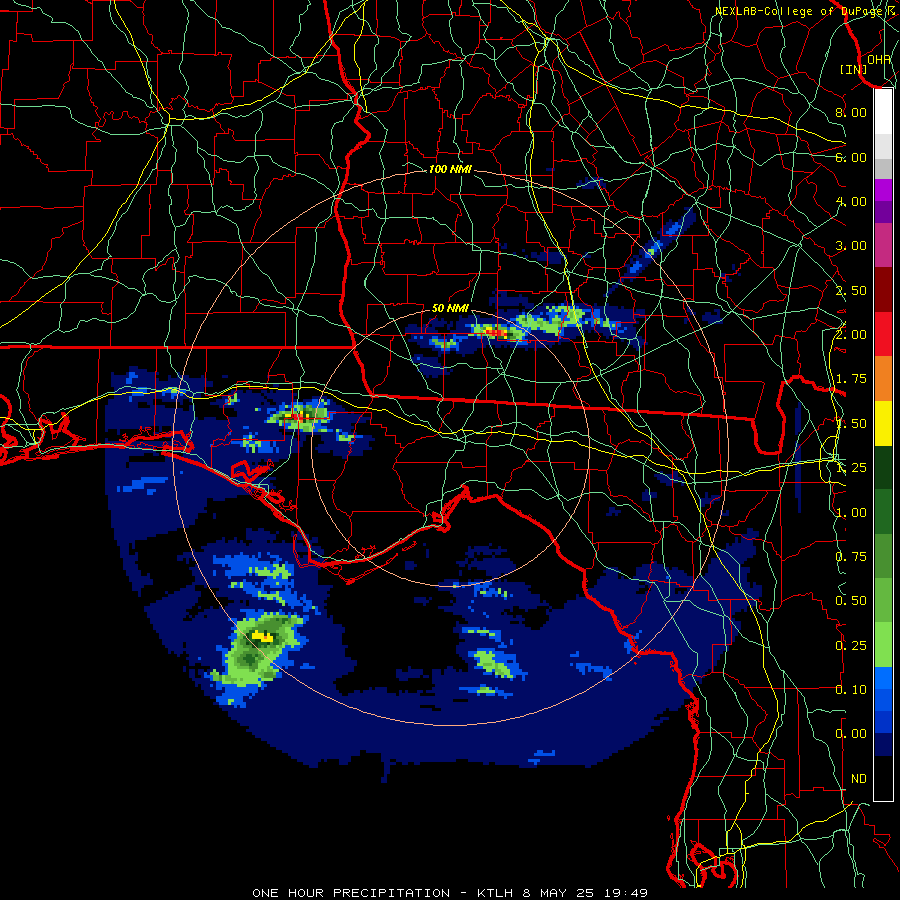Click the magenta swatch in the legend
The height and width of the screenshot is (900, 900).
click(883, 190)
